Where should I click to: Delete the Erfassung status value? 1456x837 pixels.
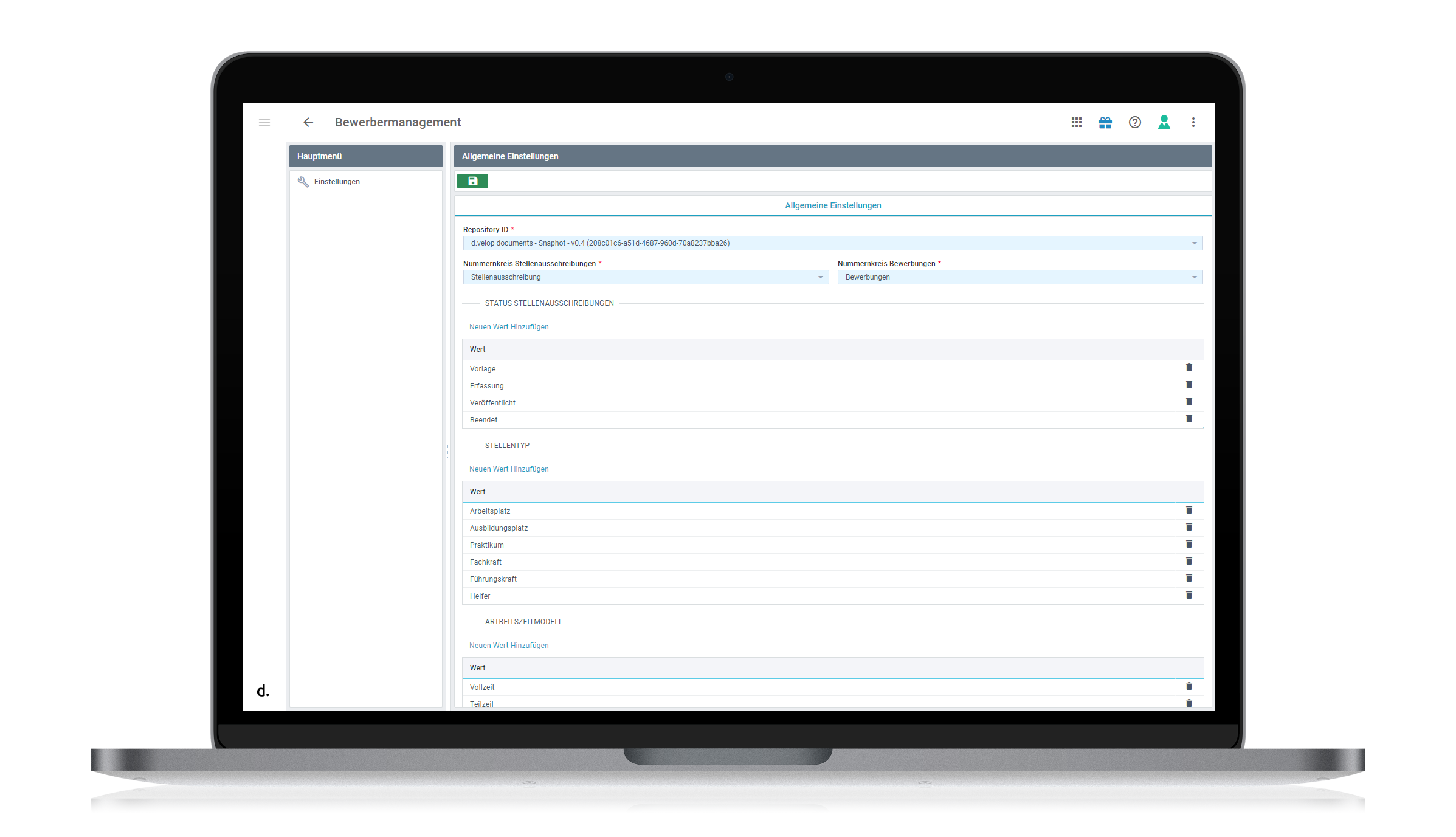click(x=1189, y=385)
